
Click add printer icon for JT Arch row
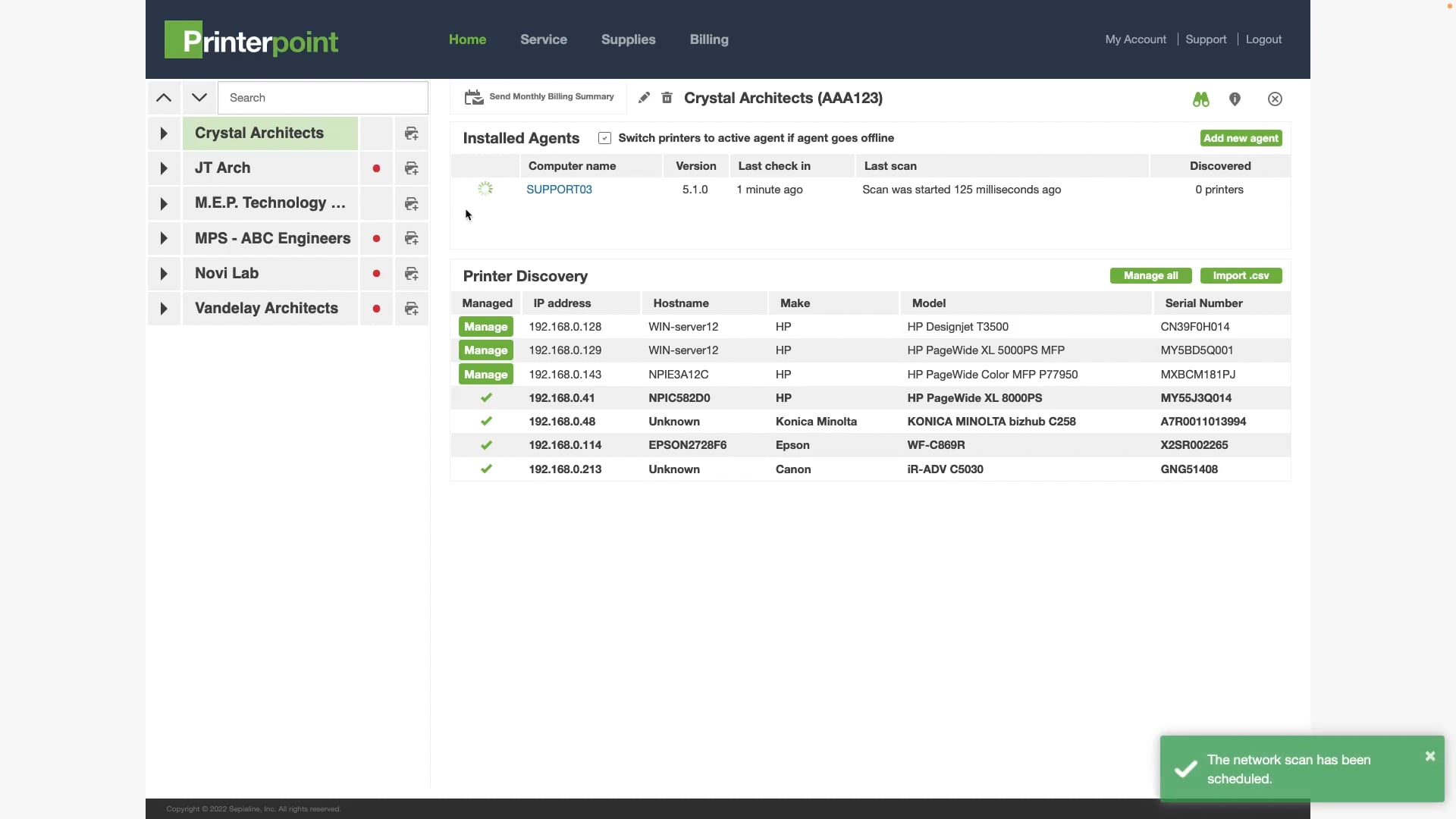tap(412, 168)
